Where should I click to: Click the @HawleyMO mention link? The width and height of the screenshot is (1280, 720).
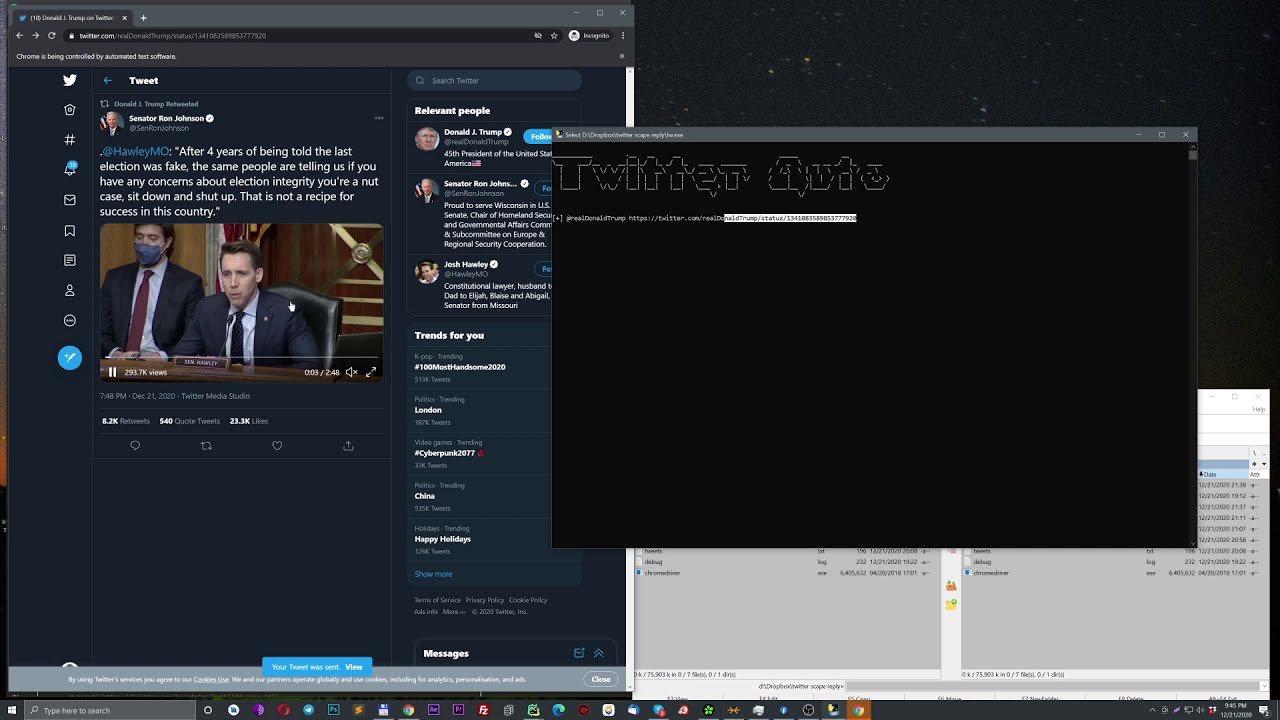[137, 152]
